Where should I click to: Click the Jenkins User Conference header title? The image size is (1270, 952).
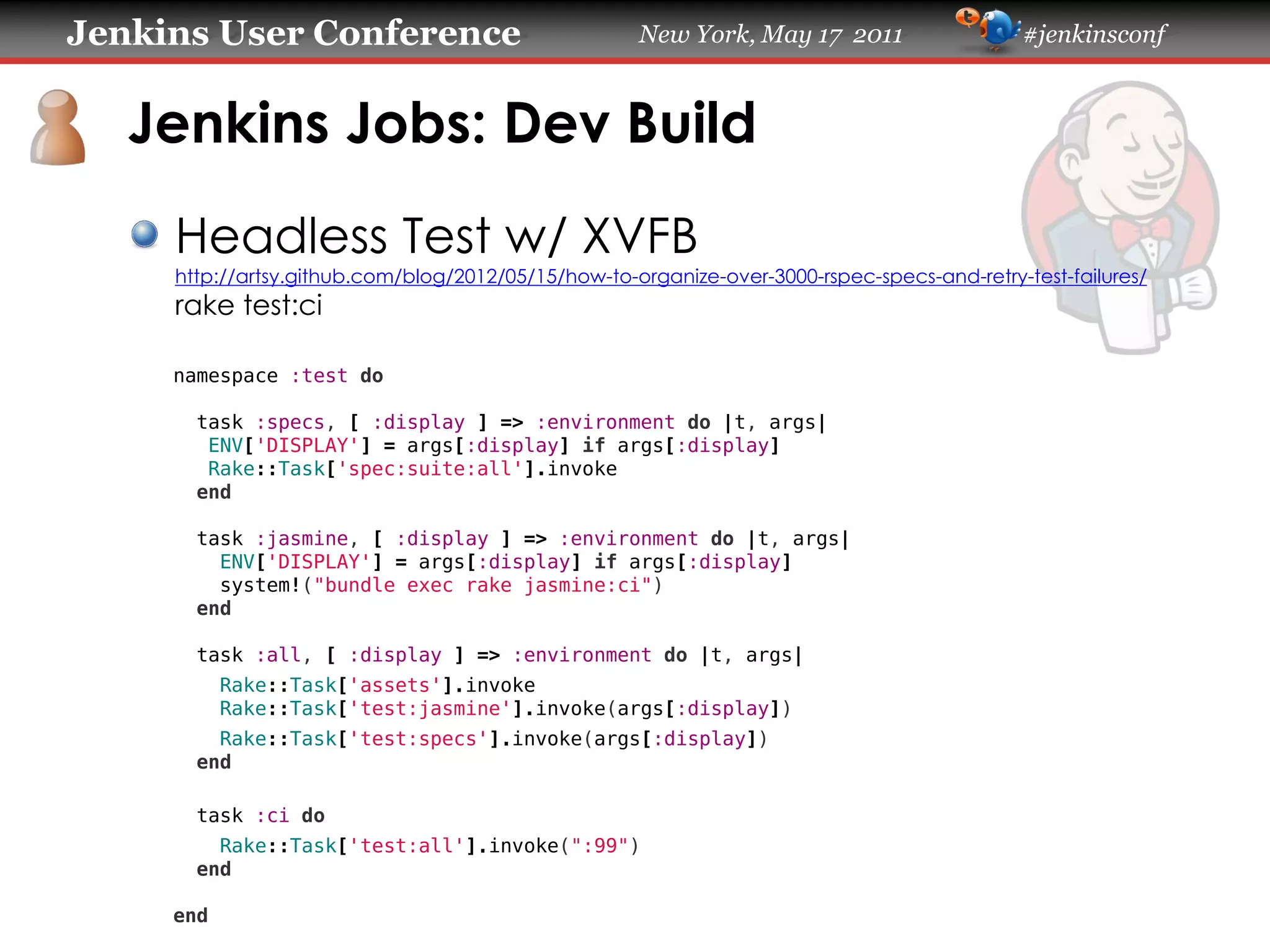293,33
